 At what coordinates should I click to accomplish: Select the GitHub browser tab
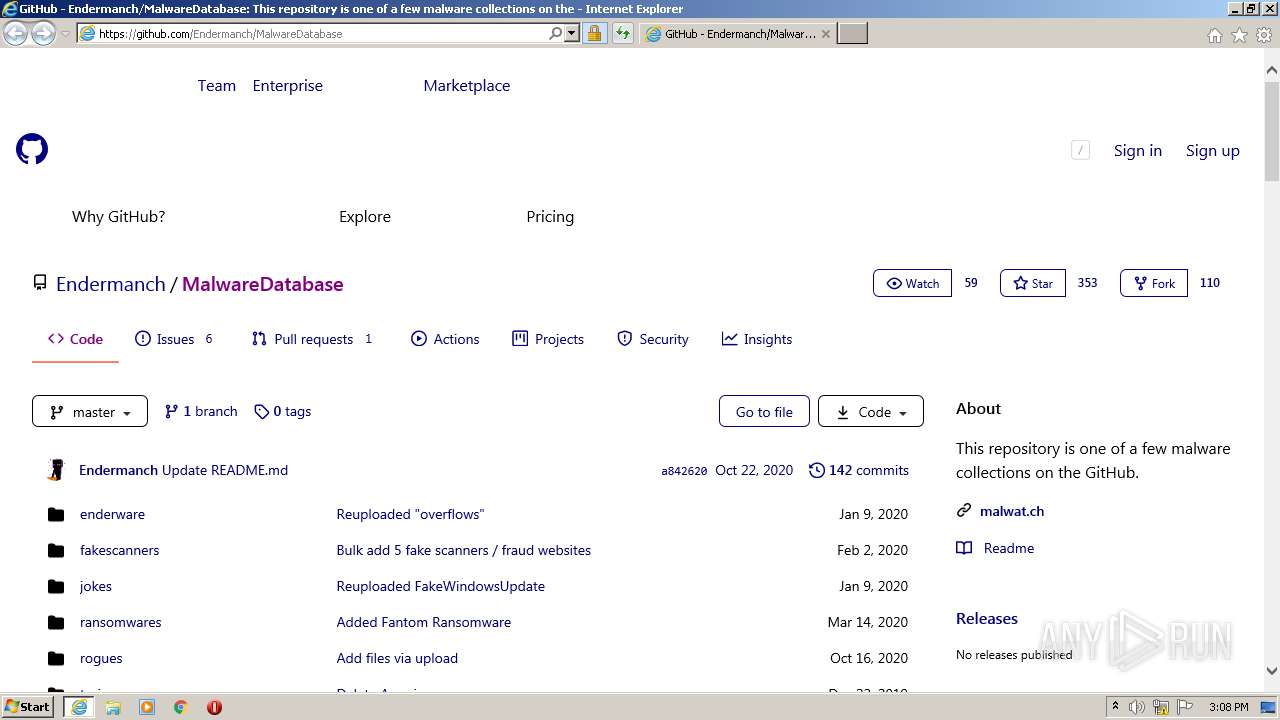(x=738, y=33)
